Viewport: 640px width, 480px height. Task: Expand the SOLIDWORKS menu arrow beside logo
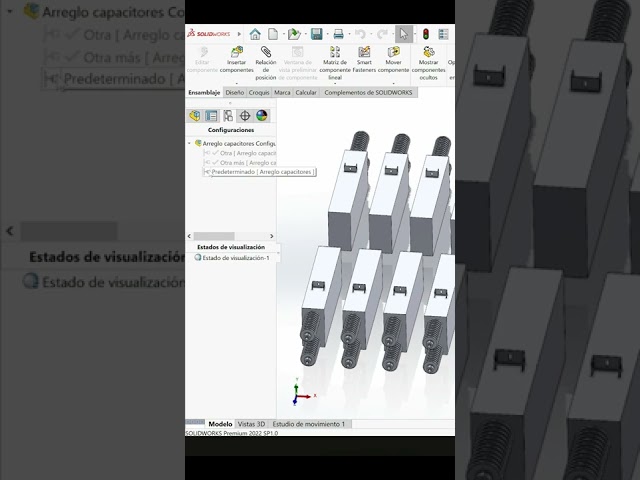(x=239, y=34)
